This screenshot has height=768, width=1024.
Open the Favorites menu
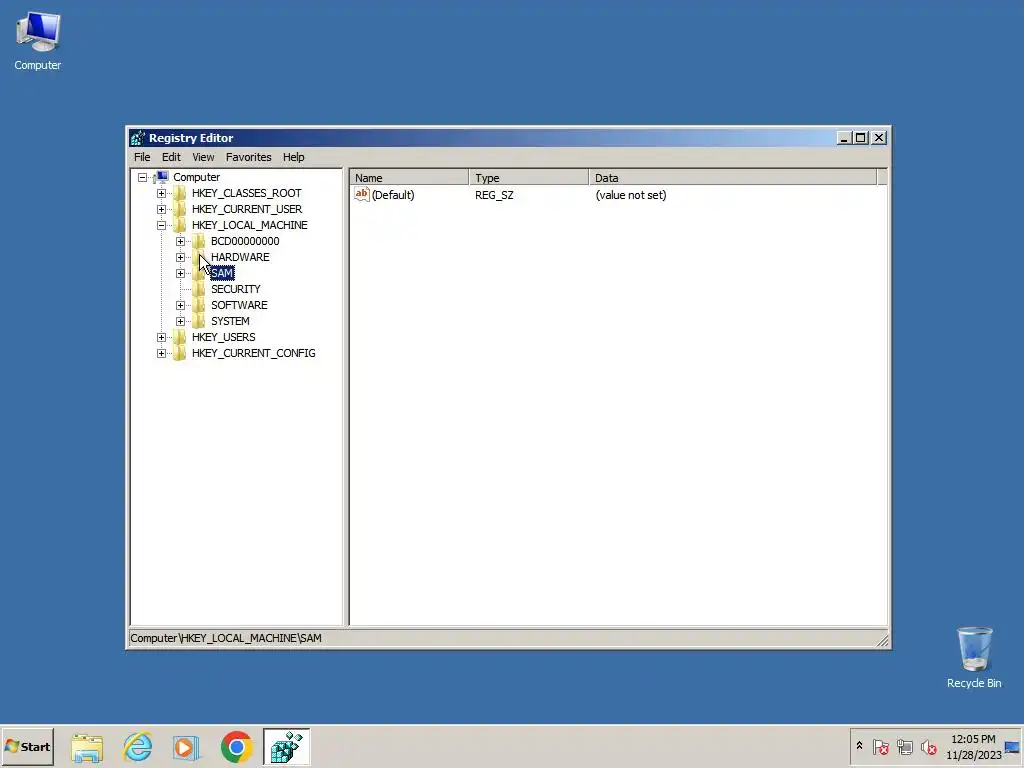[x=248, y=157]
